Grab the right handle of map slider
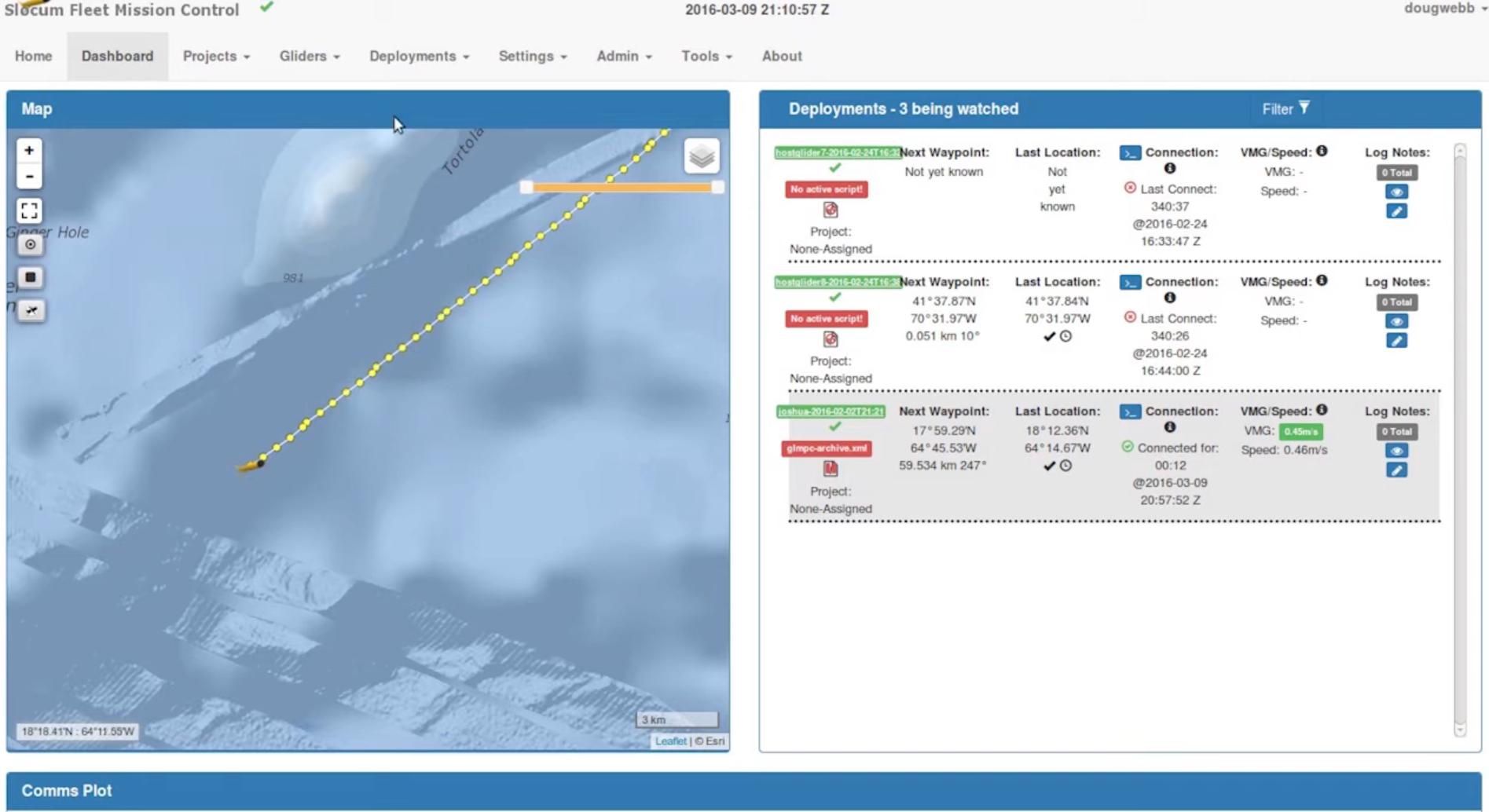Screen dimensions: 1489x812 pyautogui.click(x=717, y=187)
